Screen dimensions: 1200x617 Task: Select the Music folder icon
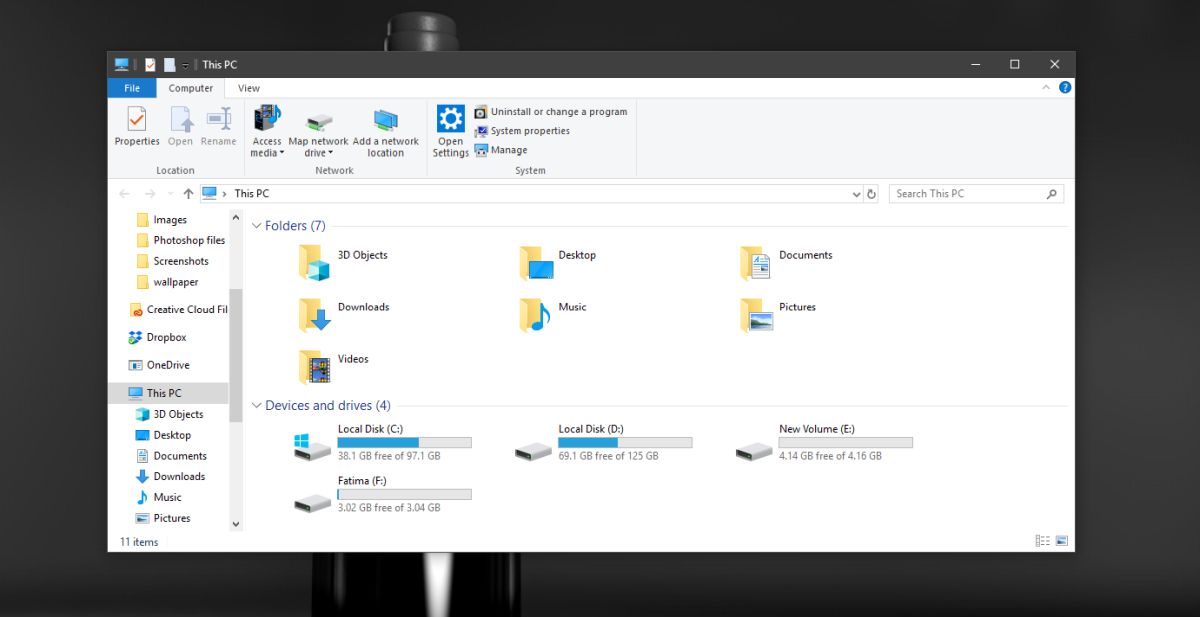(535, 314)
